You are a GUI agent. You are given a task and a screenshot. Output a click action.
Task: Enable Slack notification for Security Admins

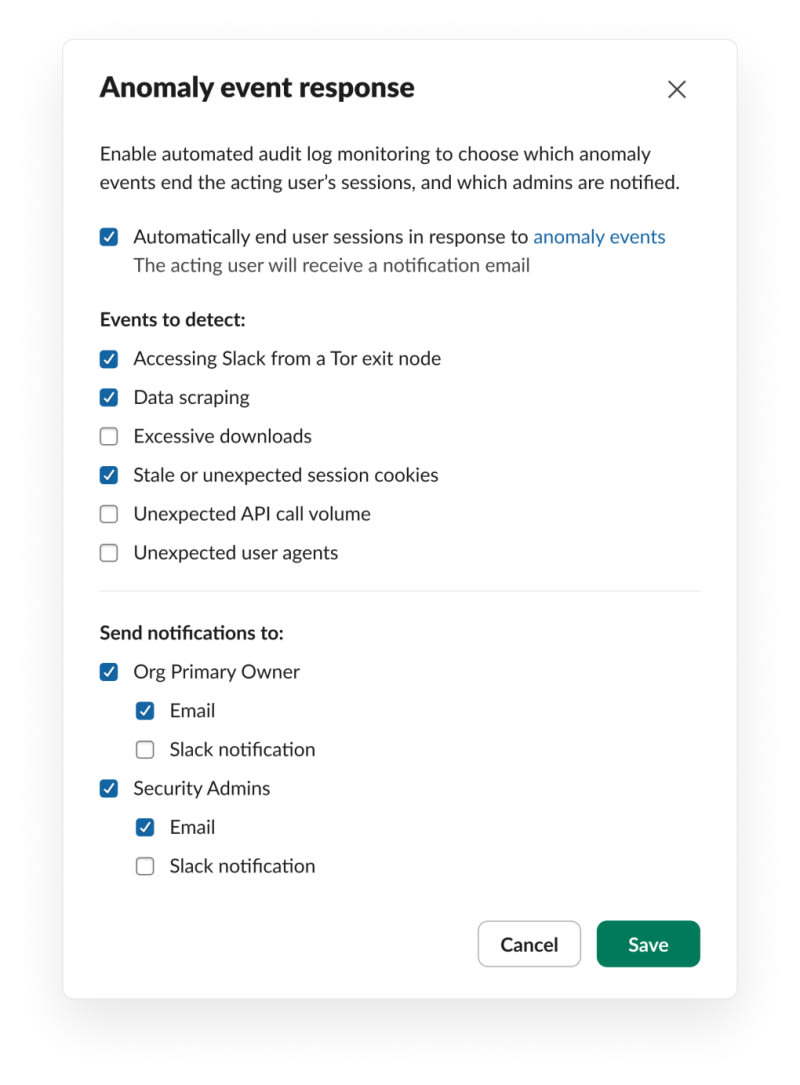145,867
